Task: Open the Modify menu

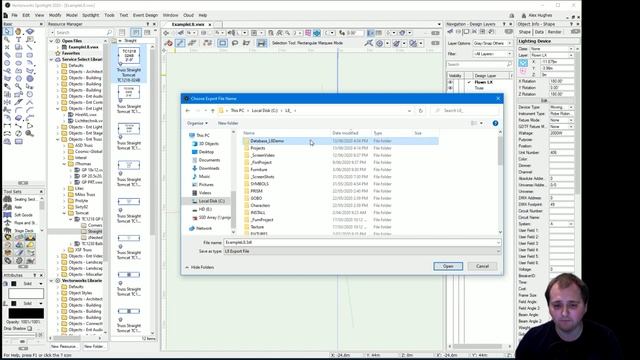Action: click(55, 15)
